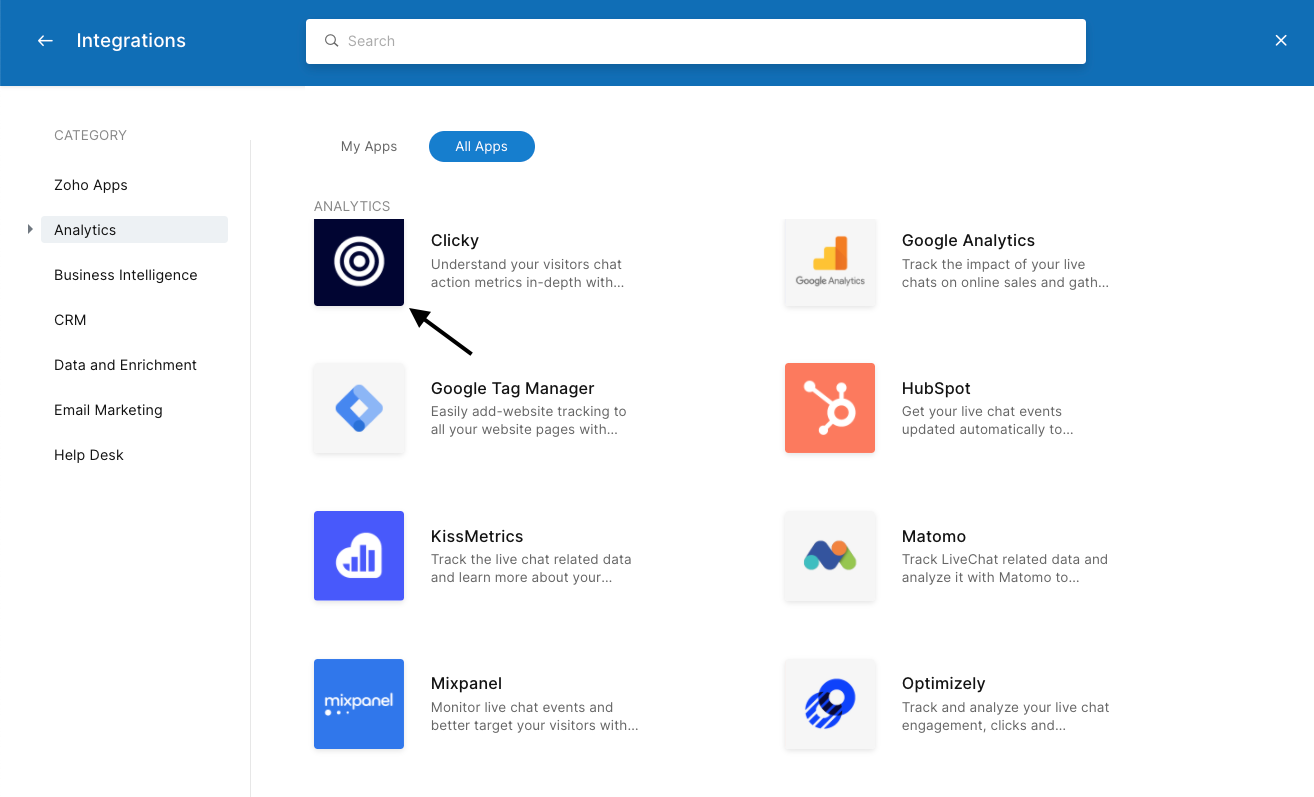Click the description 'Get your live chat events'
Image resolution: width=1314 pixels, height=797 pixels.
[x=982, y=411]
